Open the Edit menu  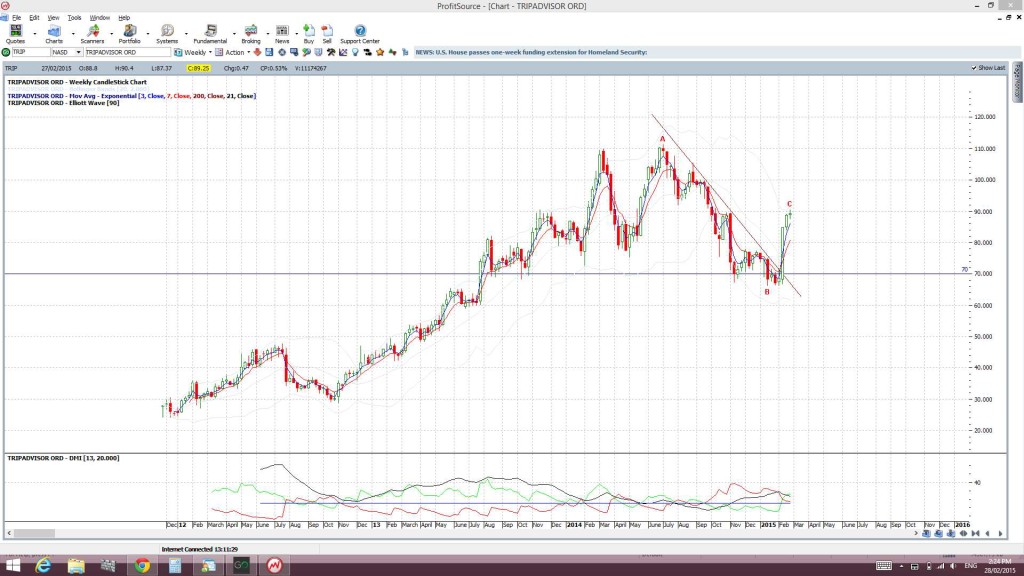(x=34, y=18)
